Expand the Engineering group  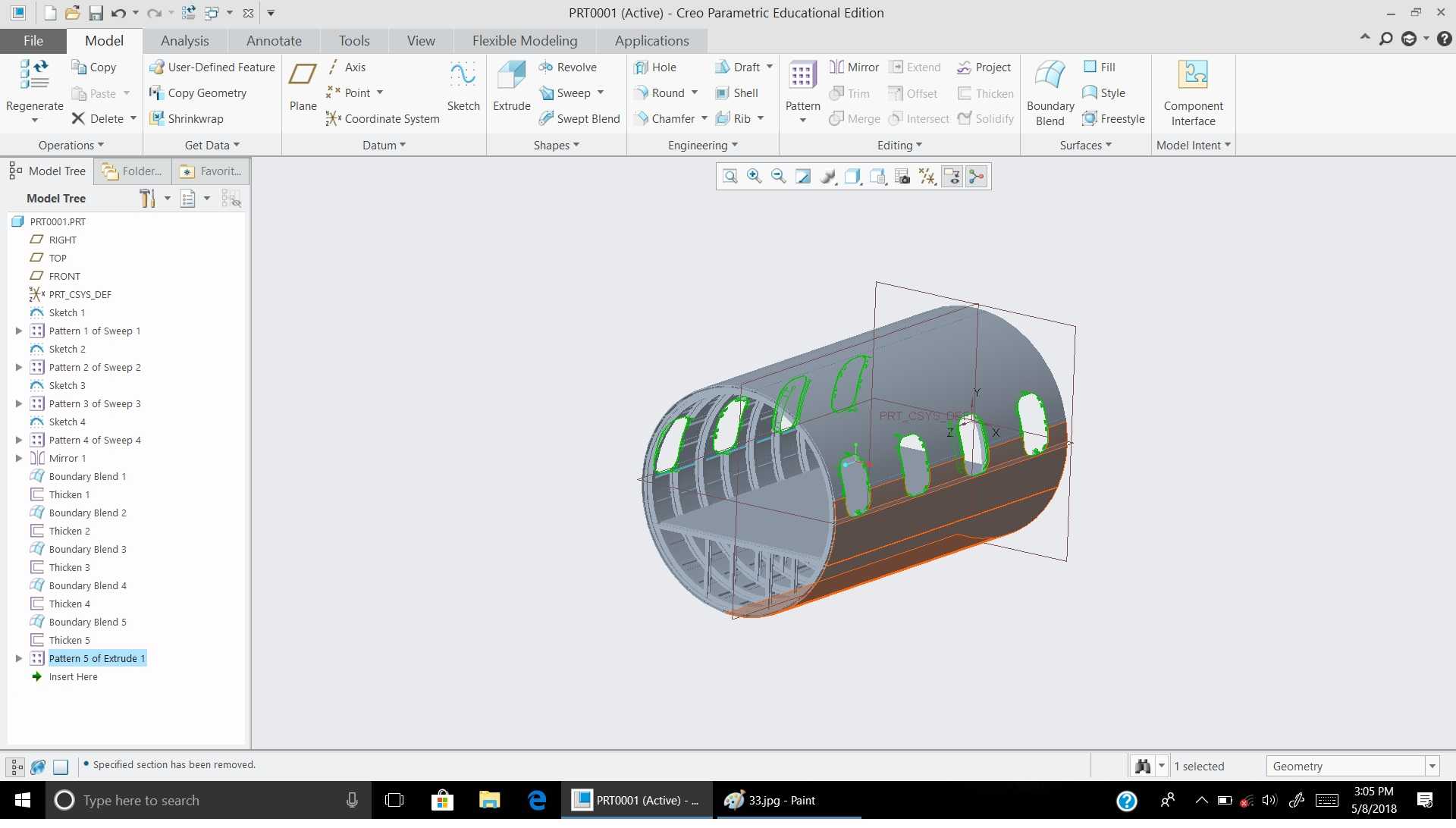(x=703, y=145)
